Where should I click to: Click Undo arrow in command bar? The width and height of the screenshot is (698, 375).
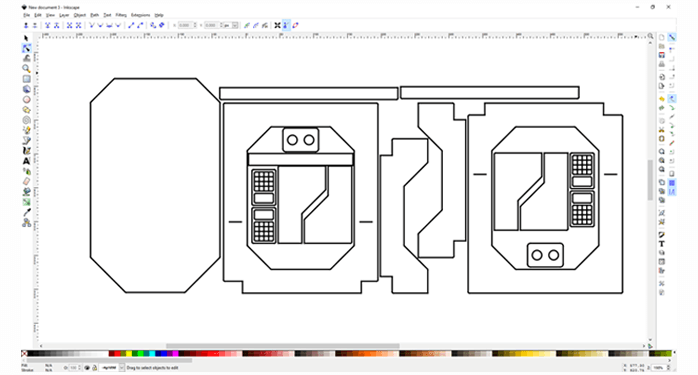[661, 99]
